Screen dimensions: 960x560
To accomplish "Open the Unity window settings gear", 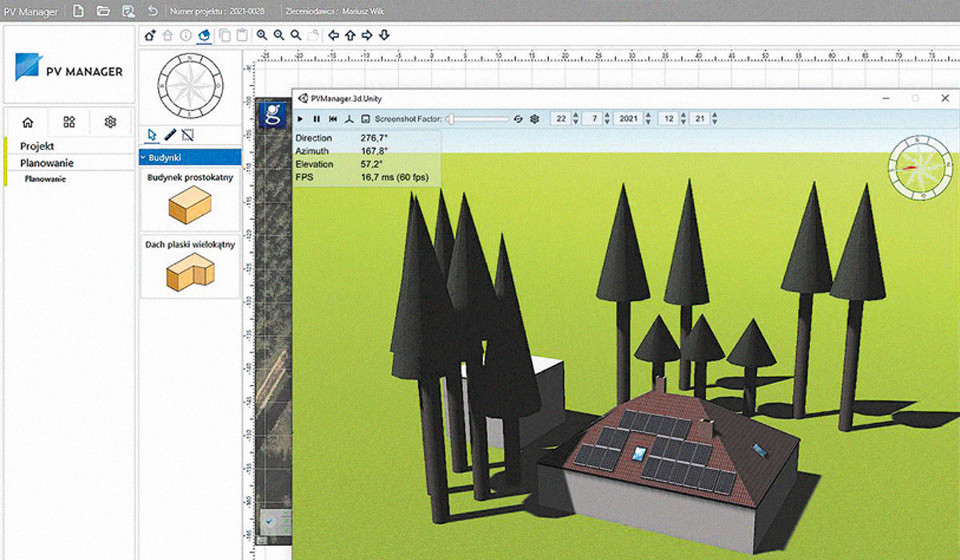I will (534, 119).
